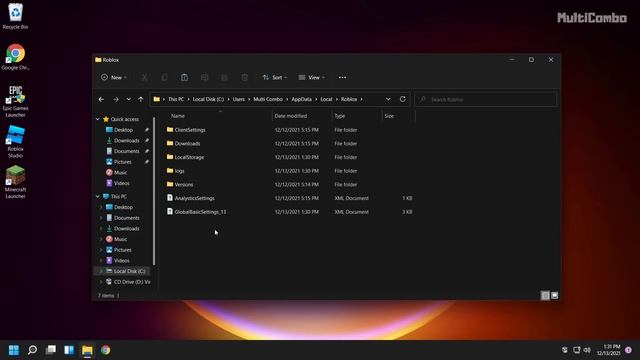Go back with the Back arrow
The image size is (640, 360).
pos(101,99)
